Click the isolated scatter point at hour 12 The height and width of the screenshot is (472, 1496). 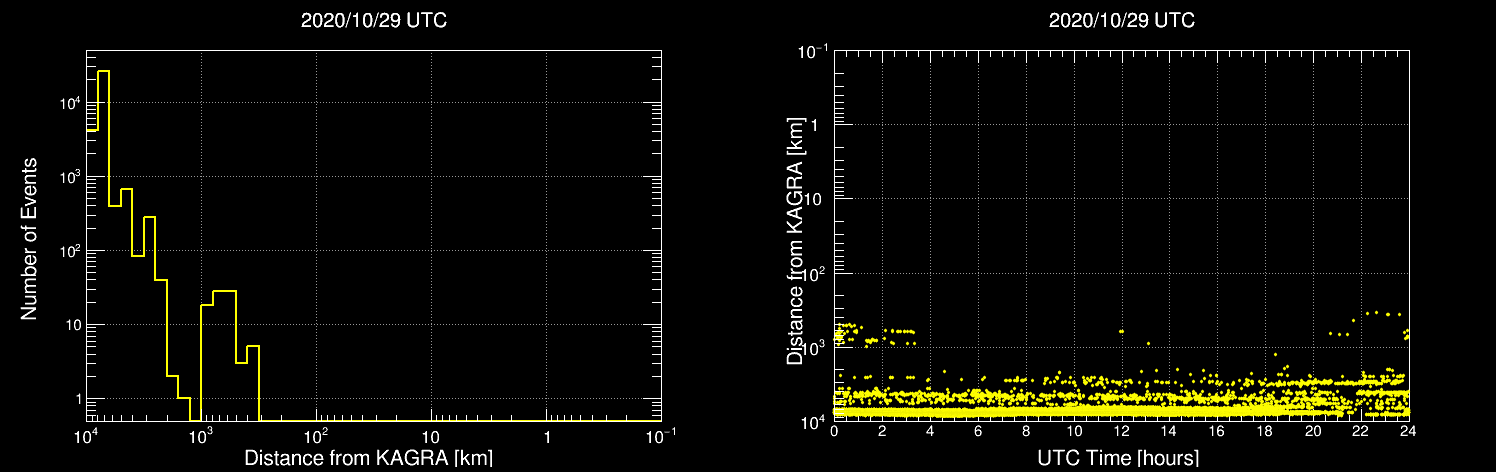[x=1121, y=331]
